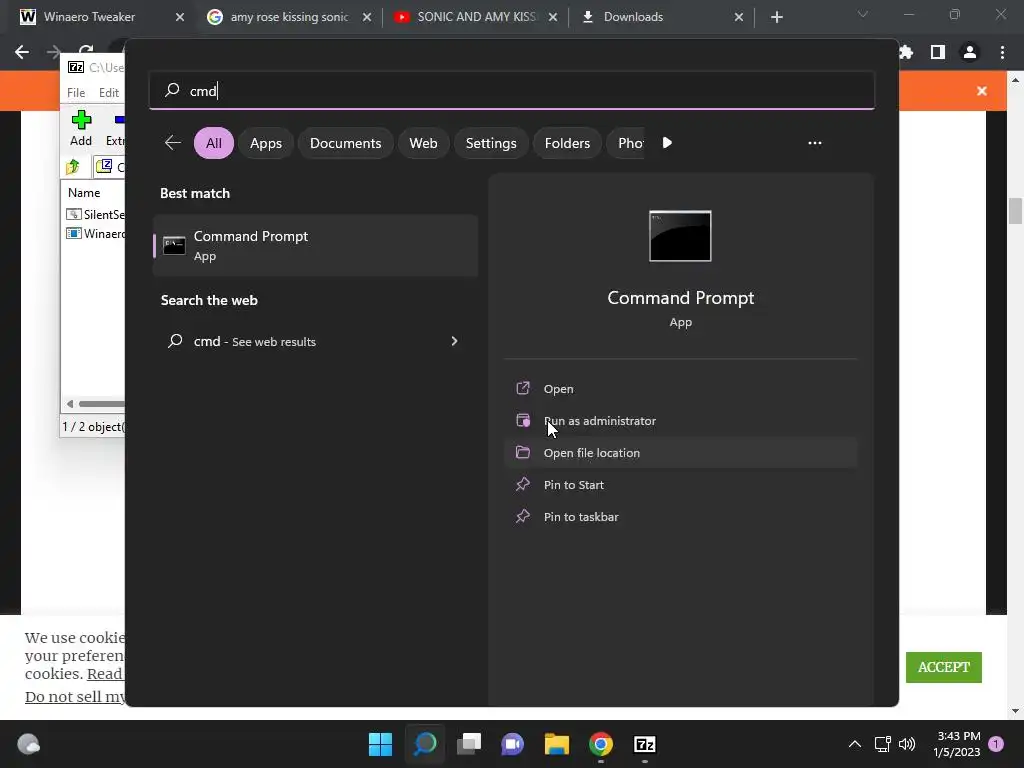Open the Windows Start menu
This screenshot has width=1024, height=768.
point(380,744)
